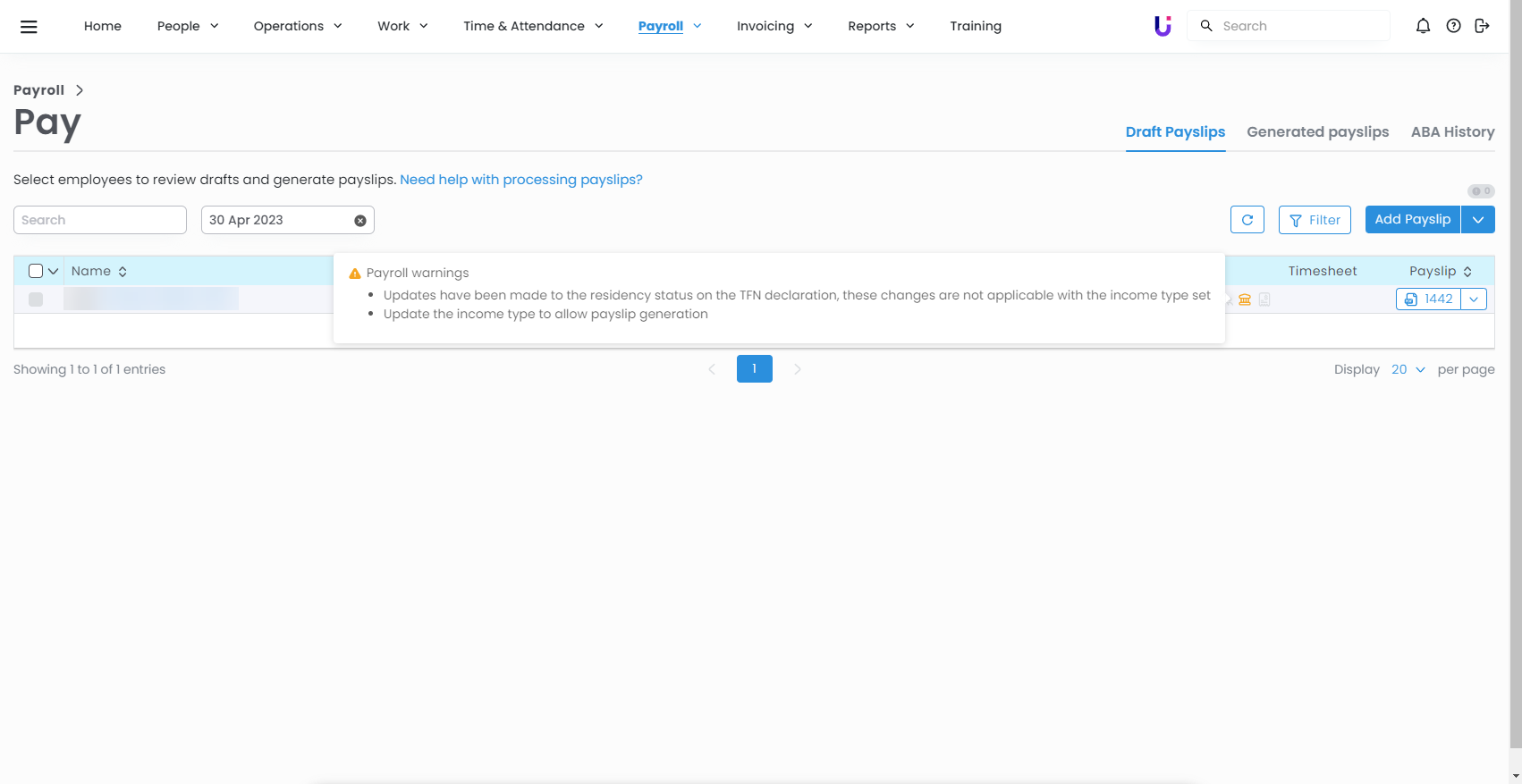This screenshot has width=1522, height=784.
Task: Open the display 20 per page dropdown
Action: coord(1408,369)
